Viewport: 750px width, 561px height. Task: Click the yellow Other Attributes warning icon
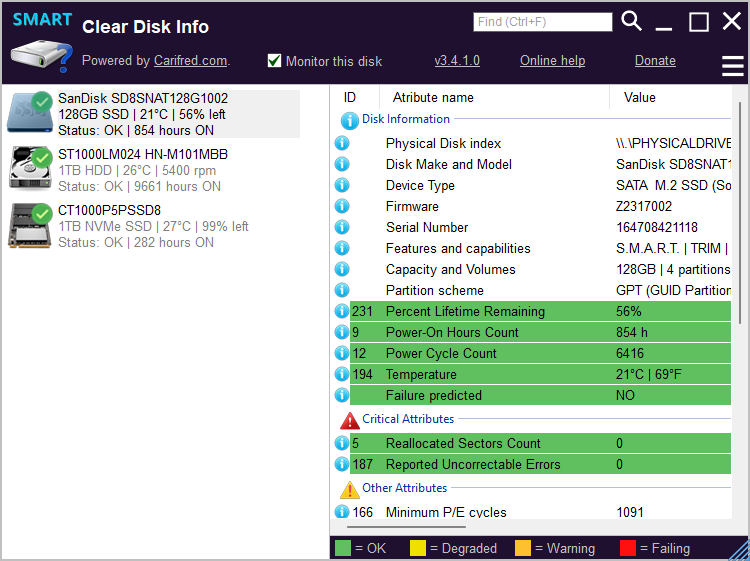coord(350,490)
